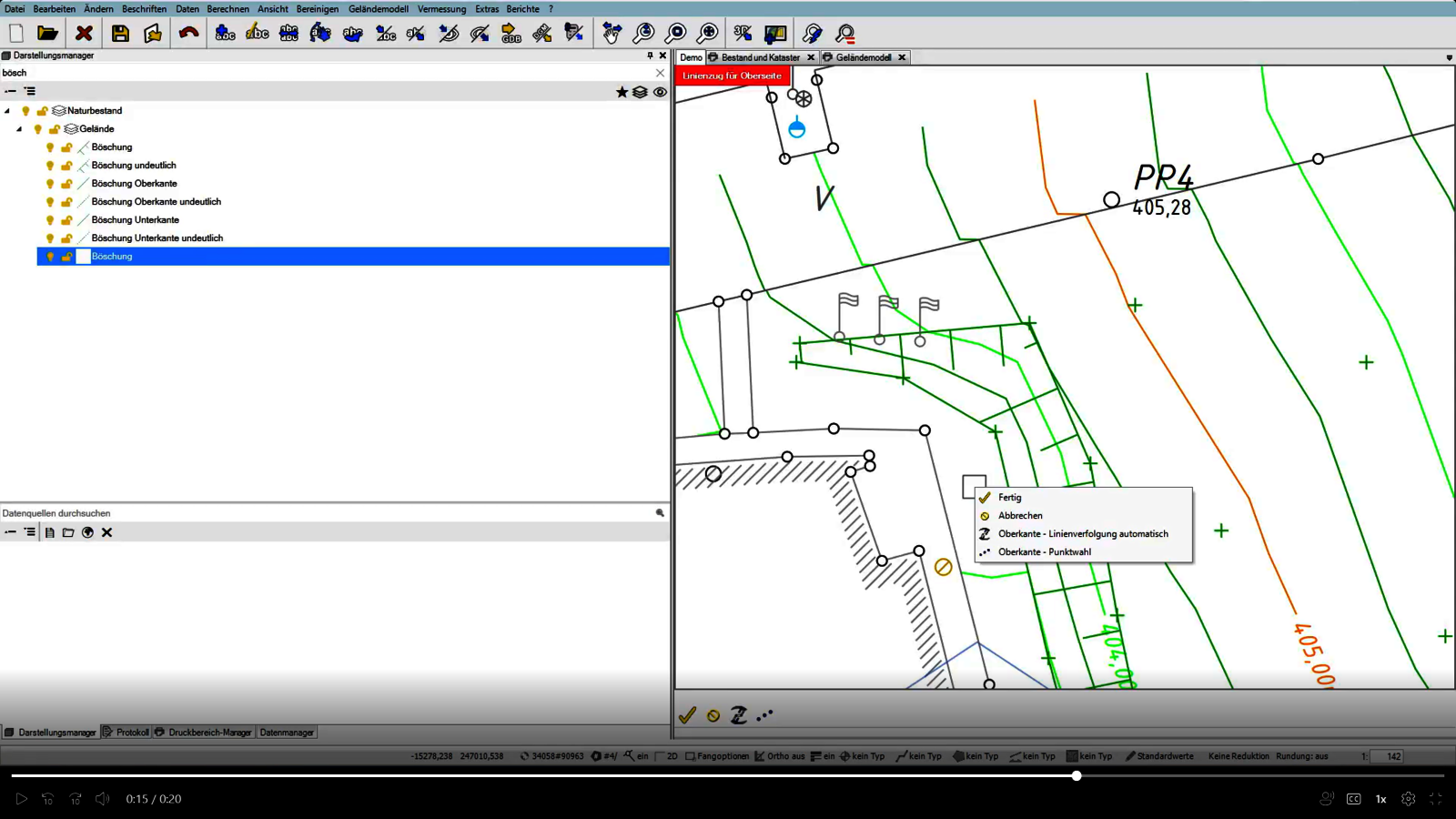The image size is (1456, 819).
Task: Click the pan hand tool icon
Action: 612,34
